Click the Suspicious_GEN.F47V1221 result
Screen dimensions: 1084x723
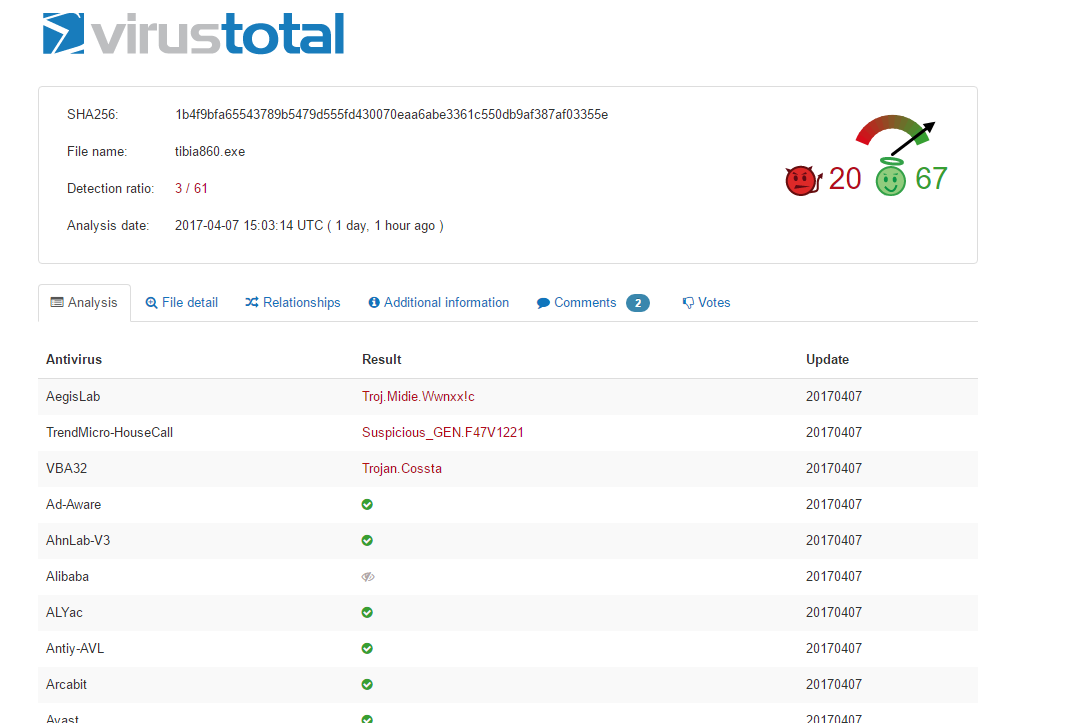tap(442, 433)
